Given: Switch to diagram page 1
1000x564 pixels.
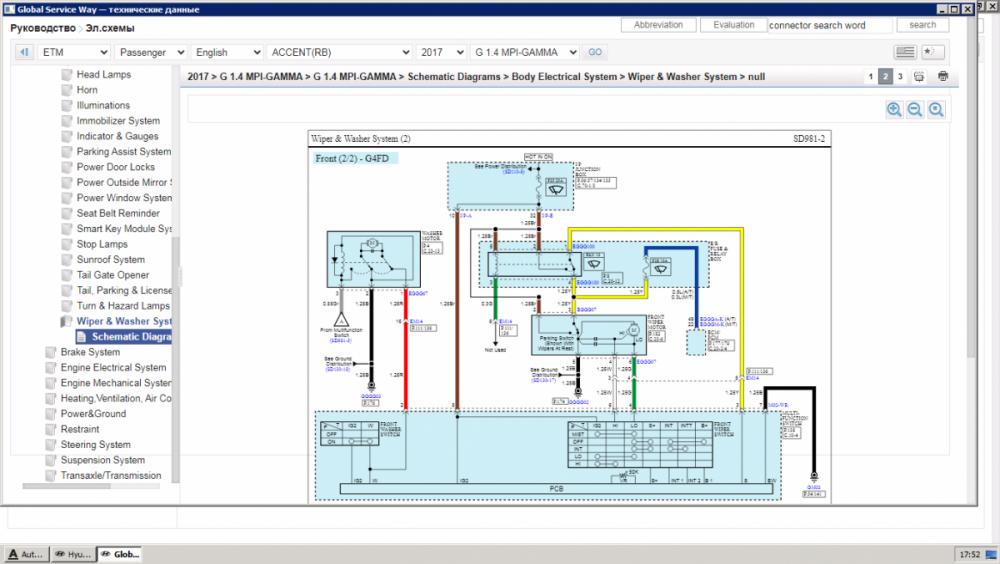Looking at the screenshot, I should (x=870, y=76).
